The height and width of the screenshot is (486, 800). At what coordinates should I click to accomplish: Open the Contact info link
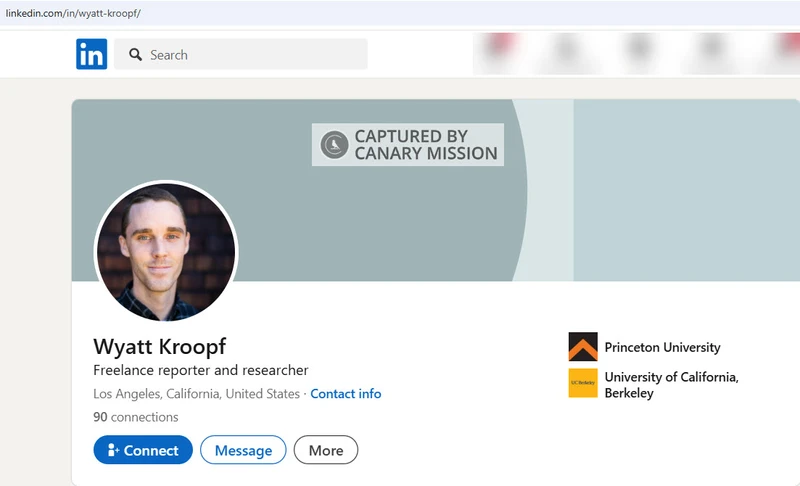click(x=345, y=394)
